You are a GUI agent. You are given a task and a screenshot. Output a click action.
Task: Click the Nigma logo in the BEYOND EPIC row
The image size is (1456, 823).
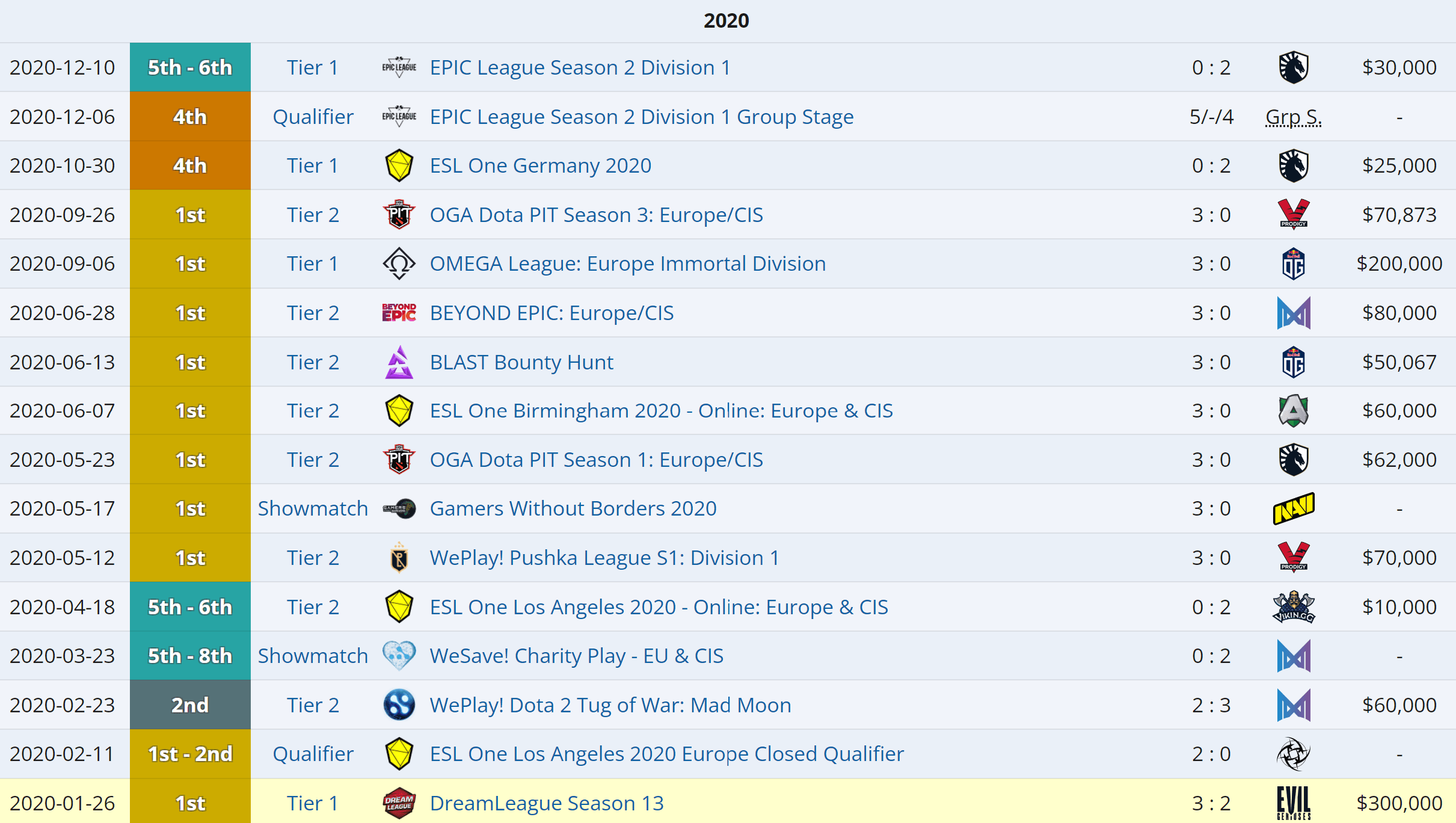pos(1293,313)
